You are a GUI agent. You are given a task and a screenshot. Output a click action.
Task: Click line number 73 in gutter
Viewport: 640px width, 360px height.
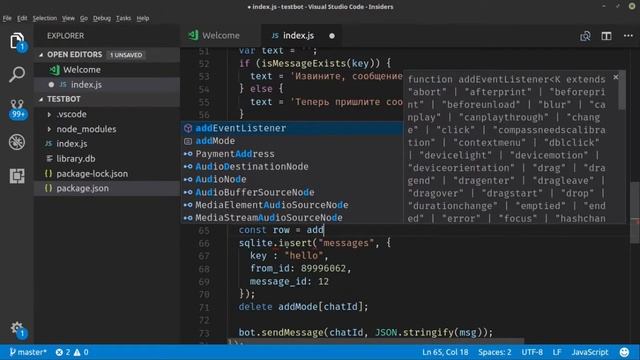[204, 333]
